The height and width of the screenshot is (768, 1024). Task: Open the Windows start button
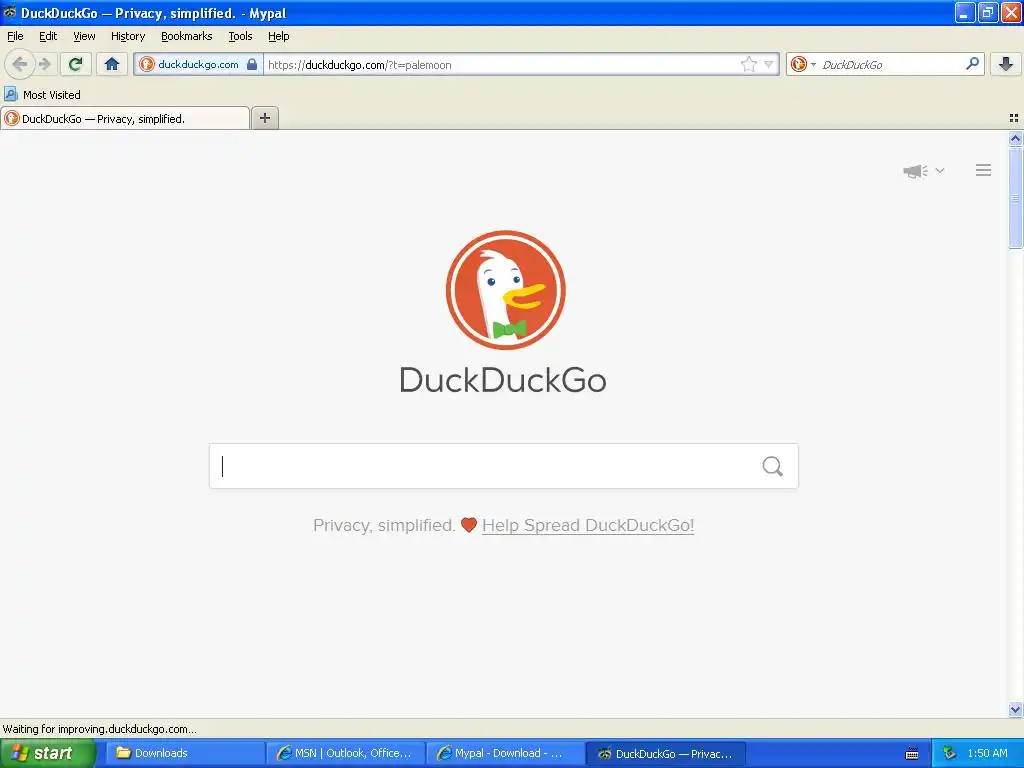(47, 753)
